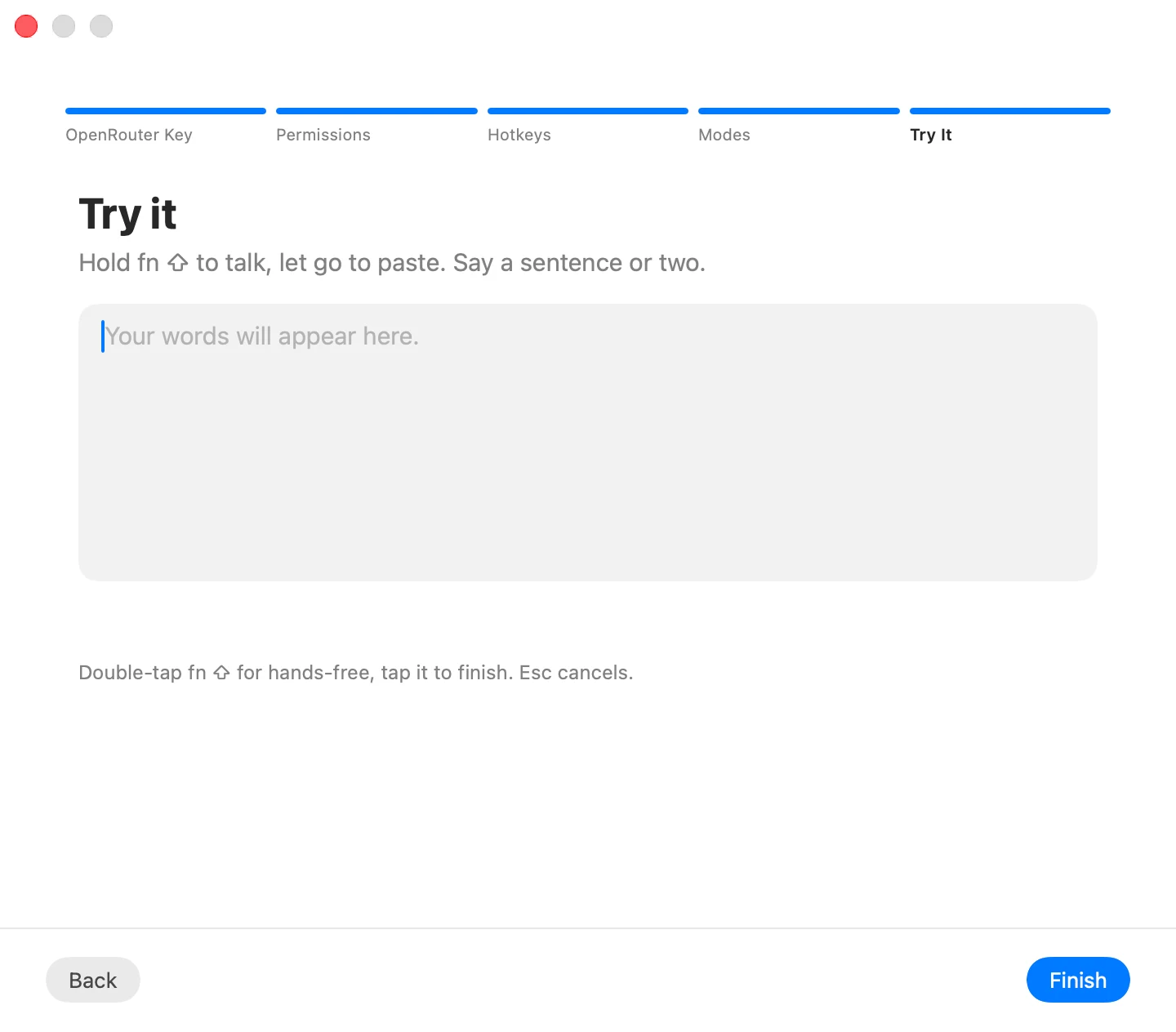The width and height of the screenshot is (1176, 1032).
Task: Click the progress bar above Modes
Action: coord(799,111)
